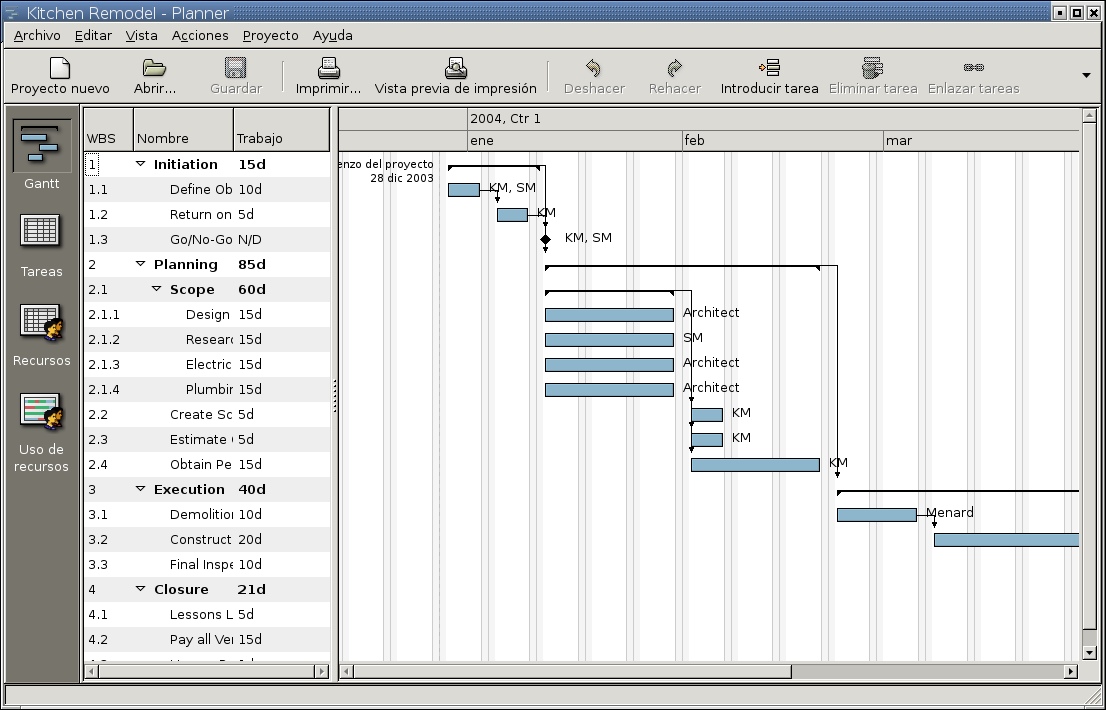Open the Archivo menu
Image resolution: width=1106 pixels, height=710 pixels.
37,35
